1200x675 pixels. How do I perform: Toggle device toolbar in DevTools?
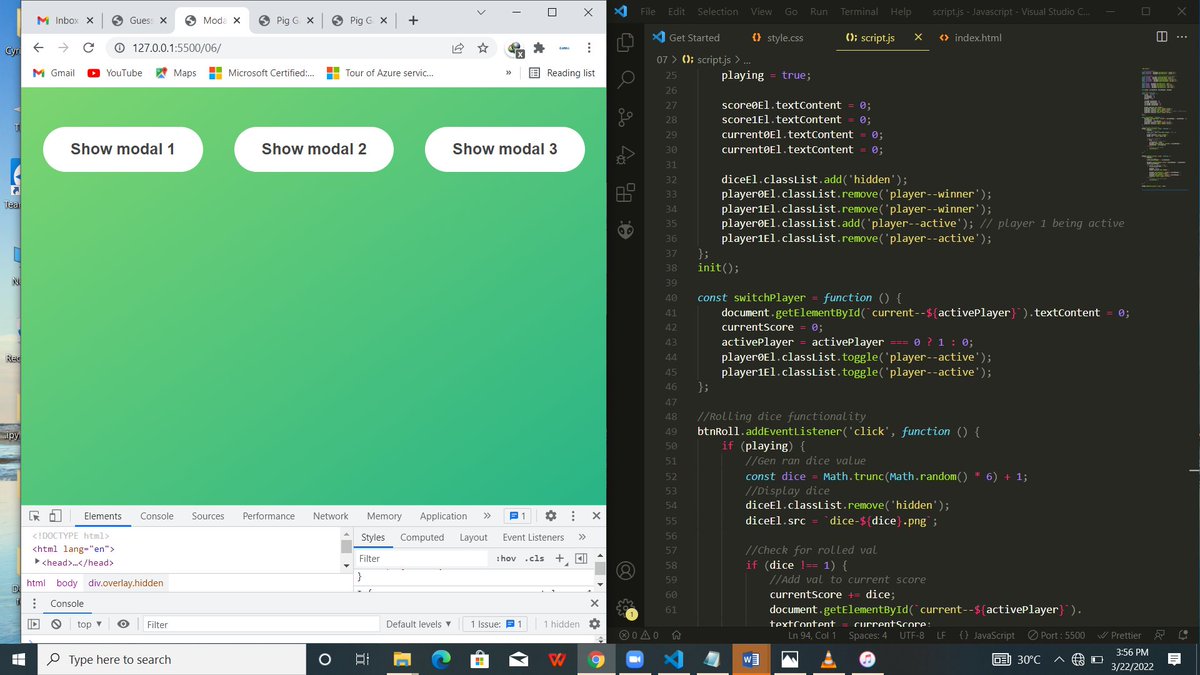55,516
